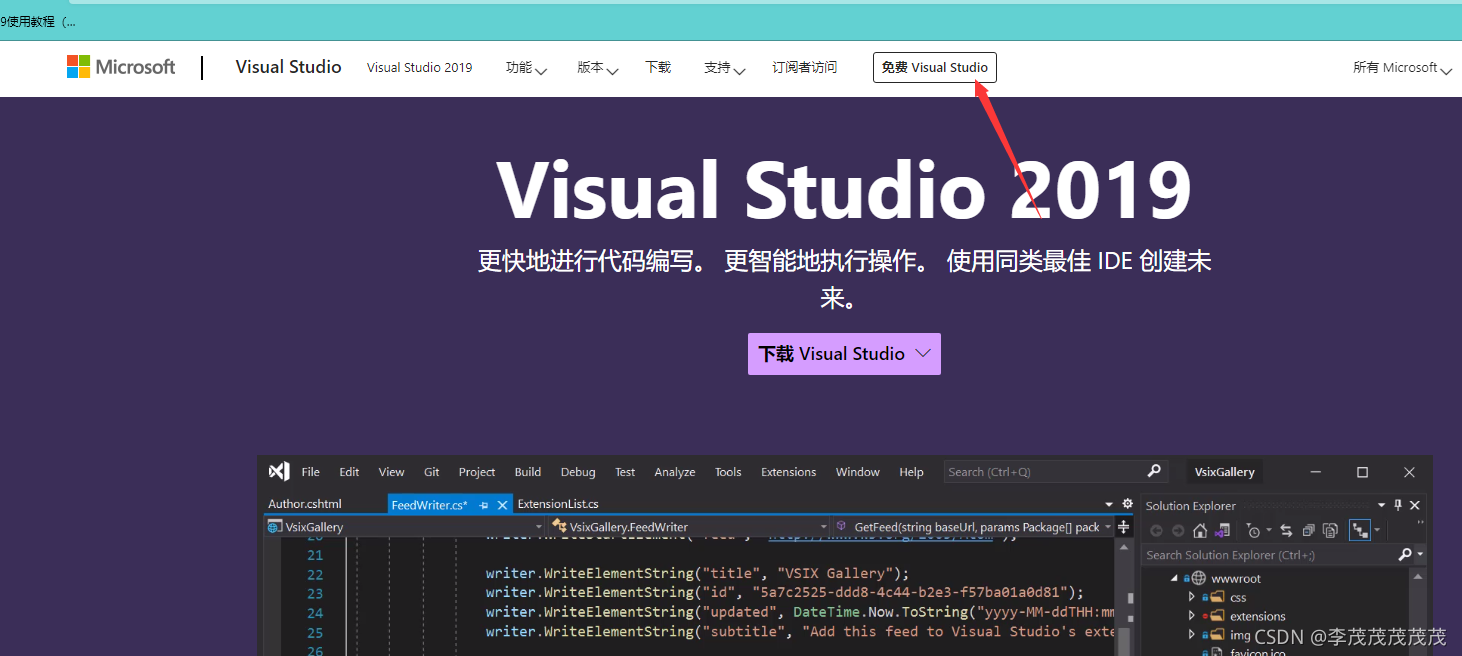The image size is (1462, 656).
Task: Open the 功能 dropdown menu
Action: tap(526, 68)
